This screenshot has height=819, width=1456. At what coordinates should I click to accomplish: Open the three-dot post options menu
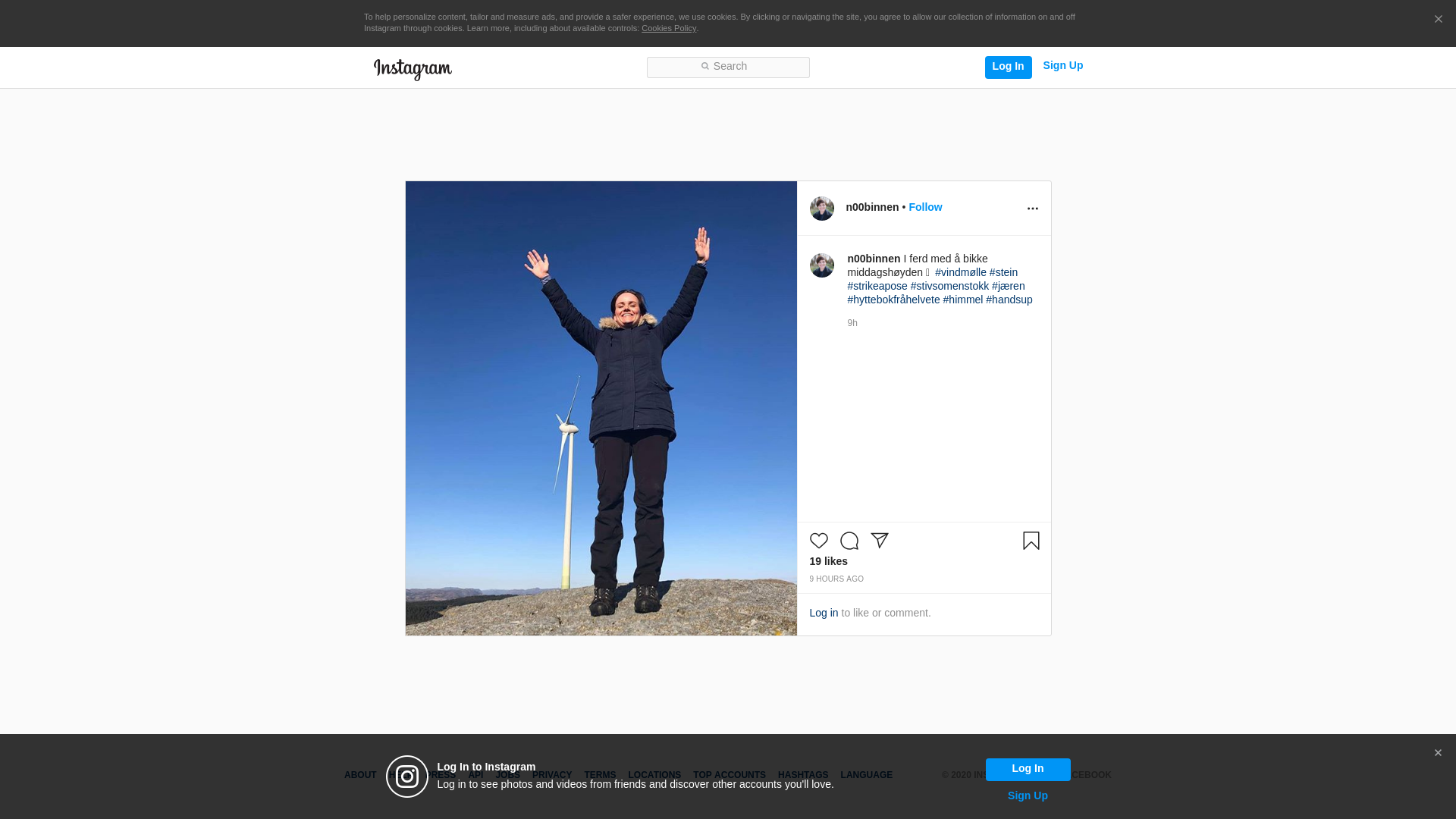coord(1032,209)
